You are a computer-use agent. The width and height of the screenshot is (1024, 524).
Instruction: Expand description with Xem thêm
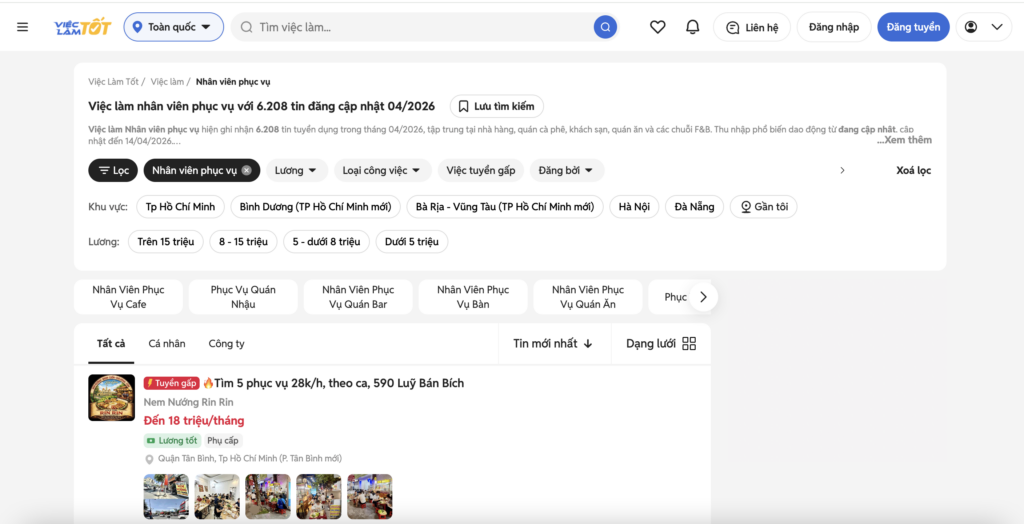(x=904, y=140)
